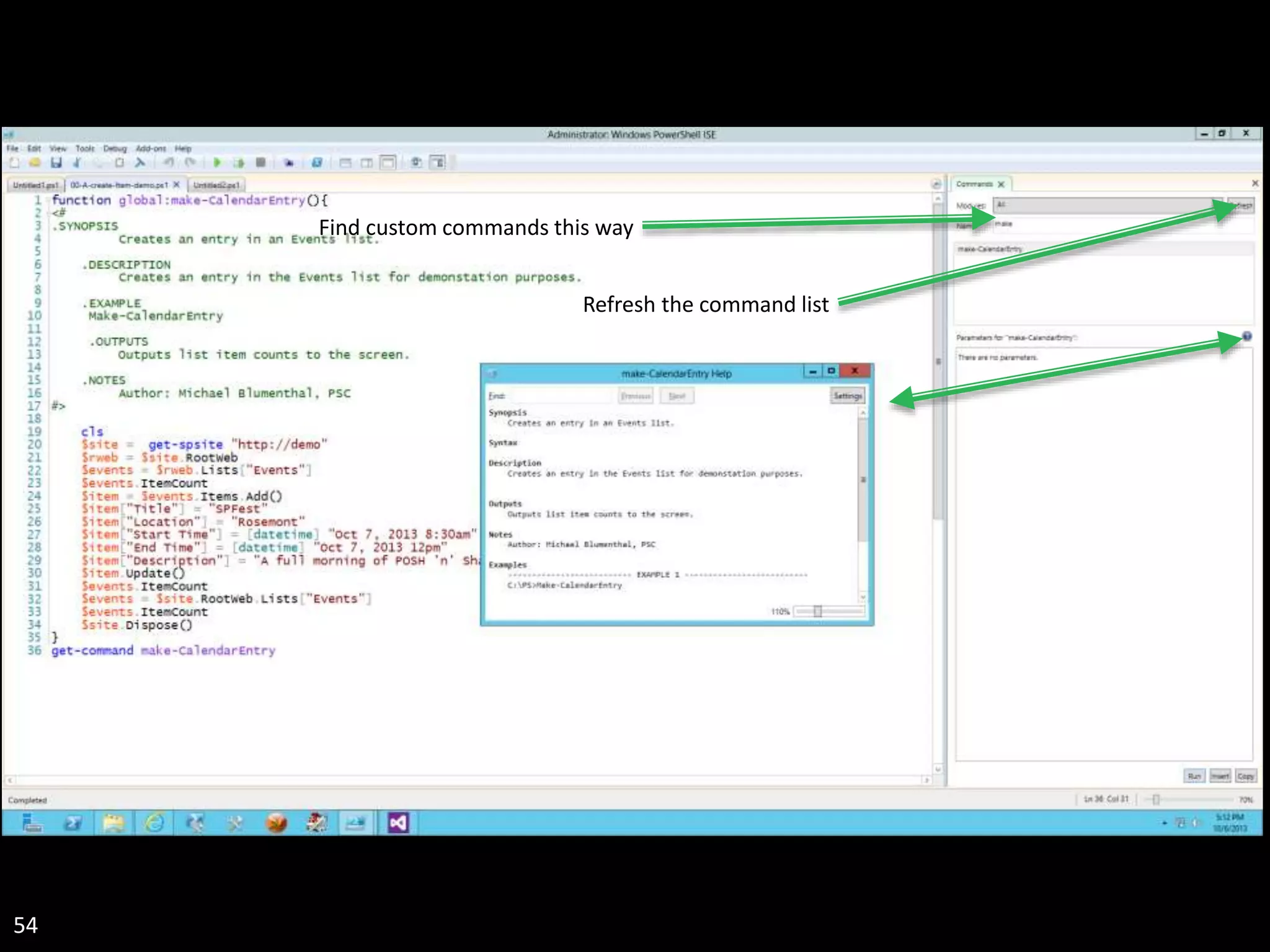1270x952 pixels.
Task: Close the 00-A-create-item-demo.ps1 tab
Action: pyautogui.click(x=176, y=185)
